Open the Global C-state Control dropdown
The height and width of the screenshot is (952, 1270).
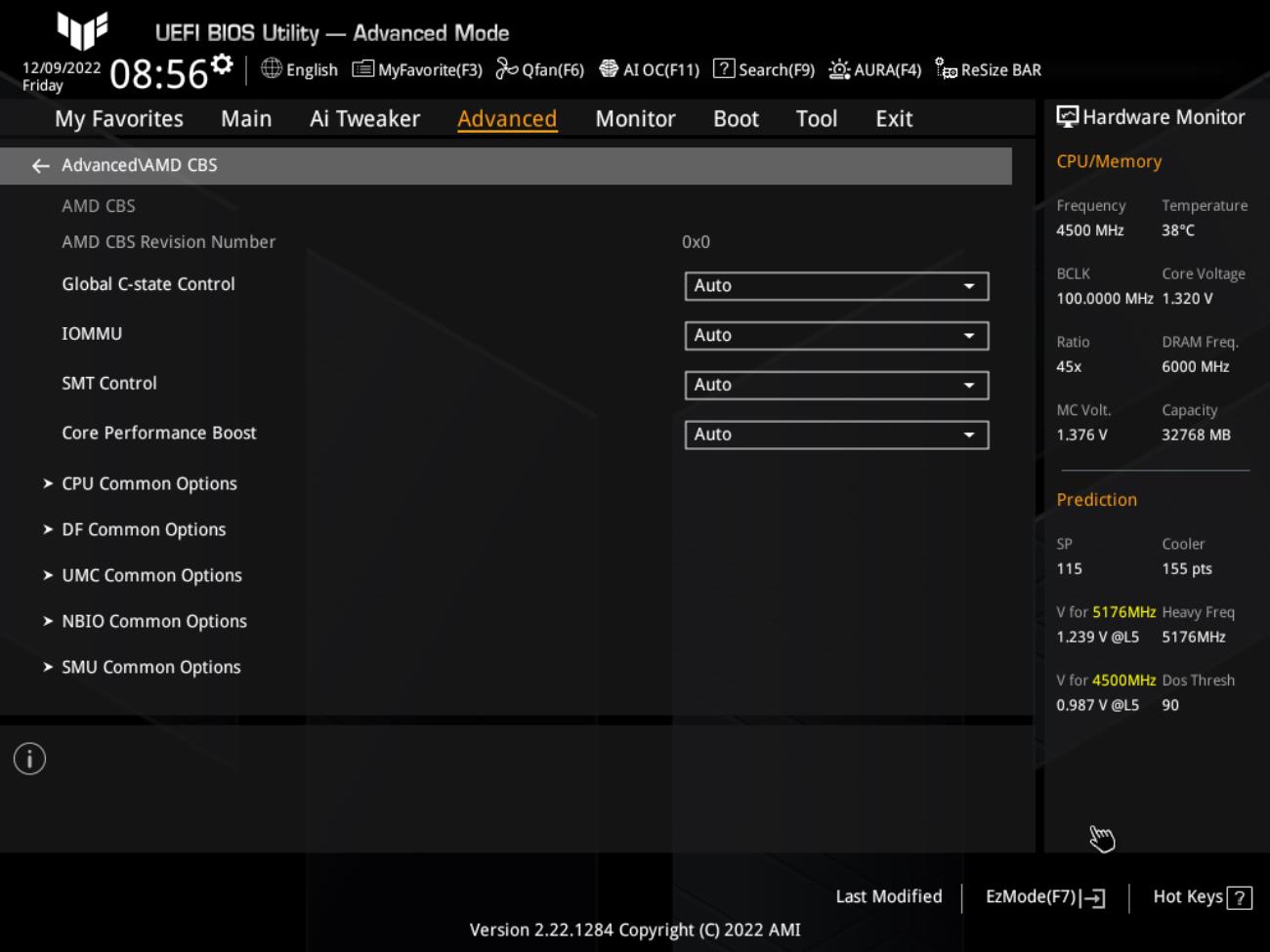point(836,286)
